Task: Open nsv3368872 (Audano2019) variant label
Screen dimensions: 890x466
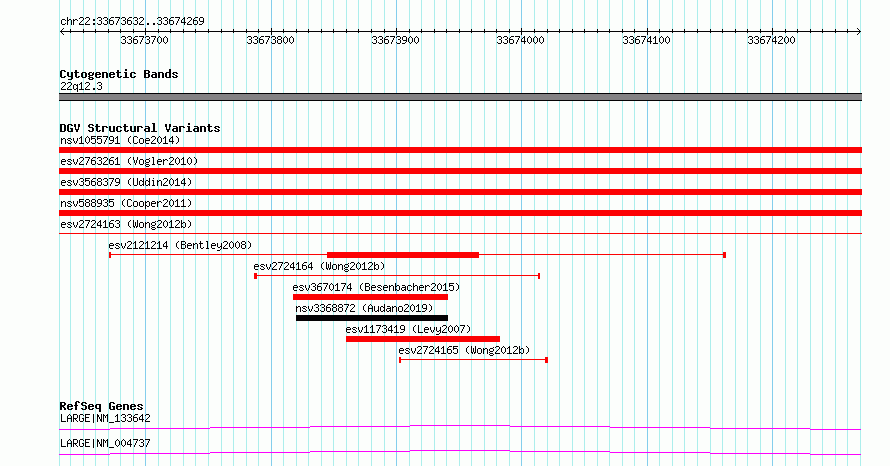Action: coord(364,308)
